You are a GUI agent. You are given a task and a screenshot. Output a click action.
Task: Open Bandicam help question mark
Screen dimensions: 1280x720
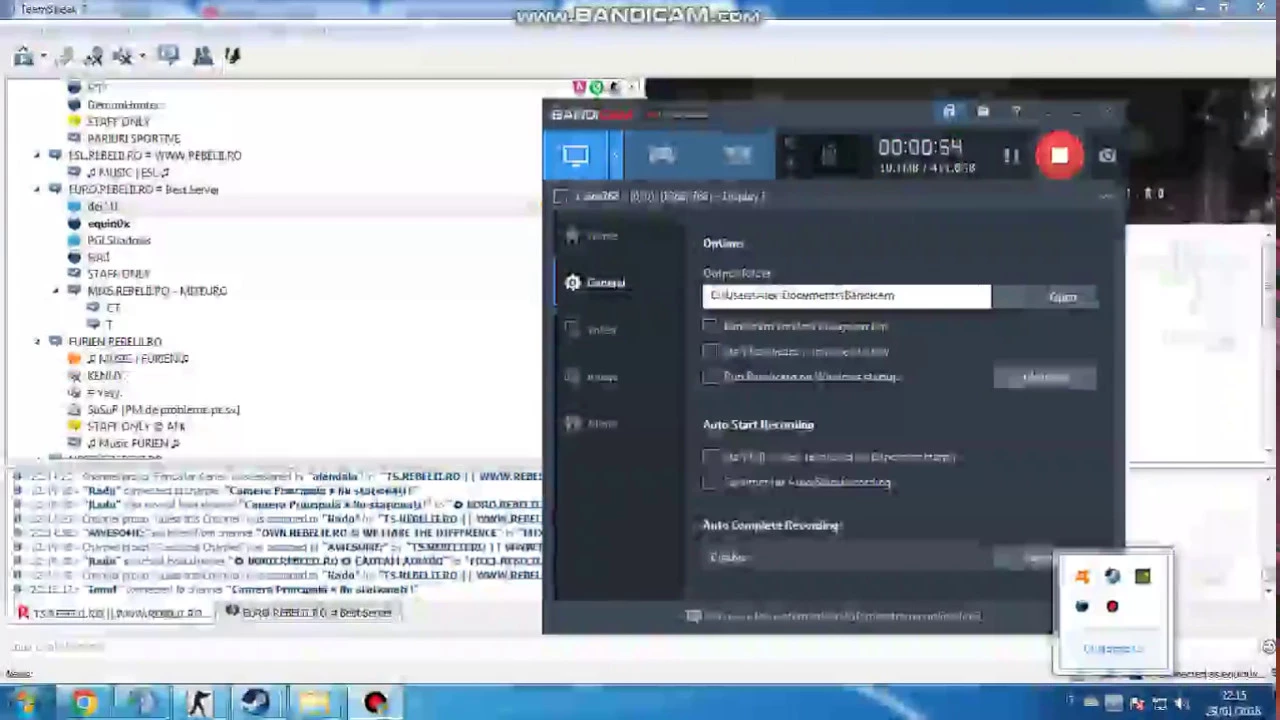(1016, 112)
